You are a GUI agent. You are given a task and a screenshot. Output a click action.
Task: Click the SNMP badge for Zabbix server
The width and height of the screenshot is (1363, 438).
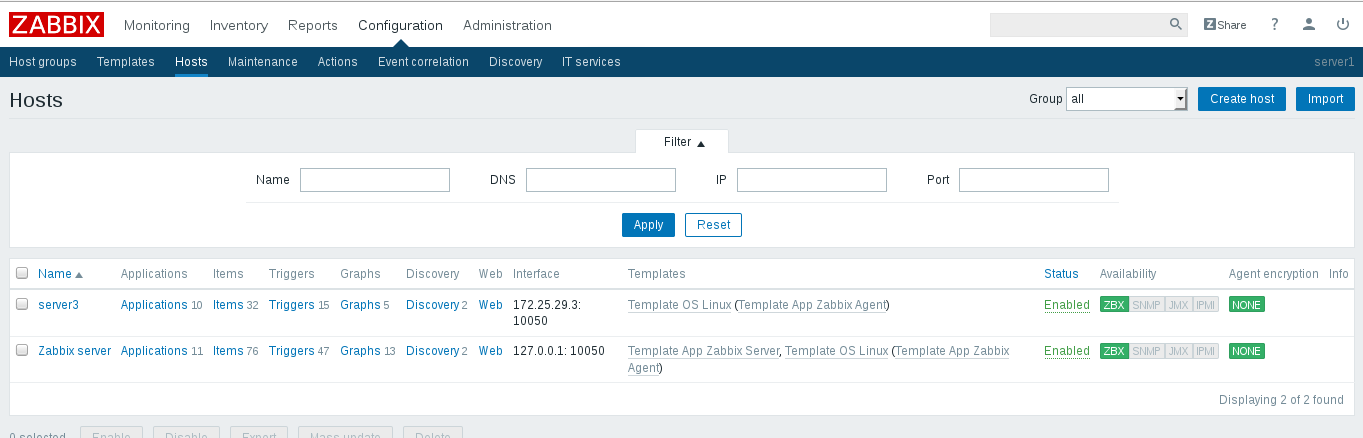pyautogui.click(x=1145, y=351)
